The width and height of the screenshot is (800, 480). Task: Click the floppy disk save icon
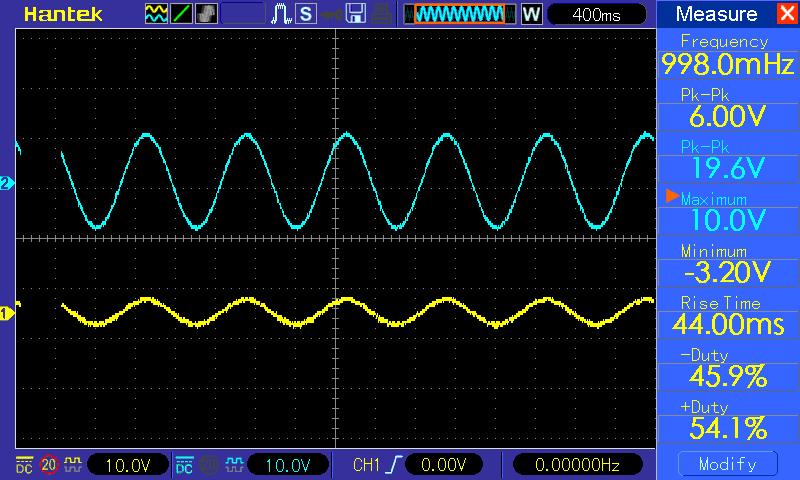pyautogui.click(x=356, y=14)
